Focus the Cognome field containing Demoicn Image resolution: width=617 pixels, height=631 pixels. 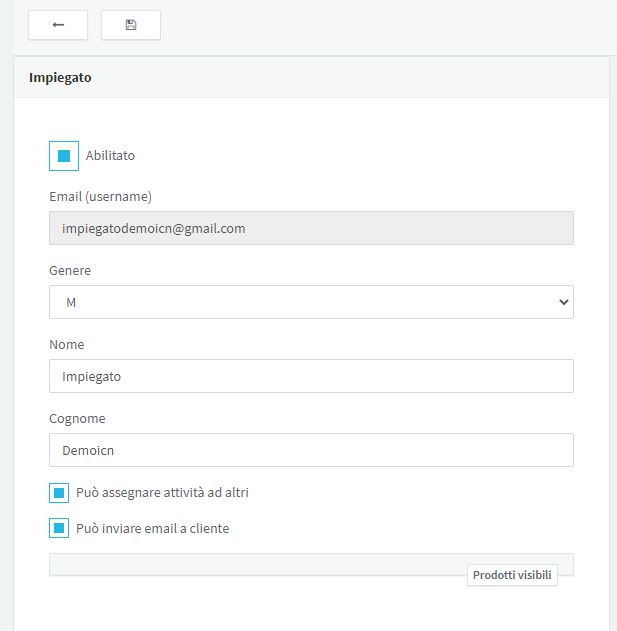311,450
